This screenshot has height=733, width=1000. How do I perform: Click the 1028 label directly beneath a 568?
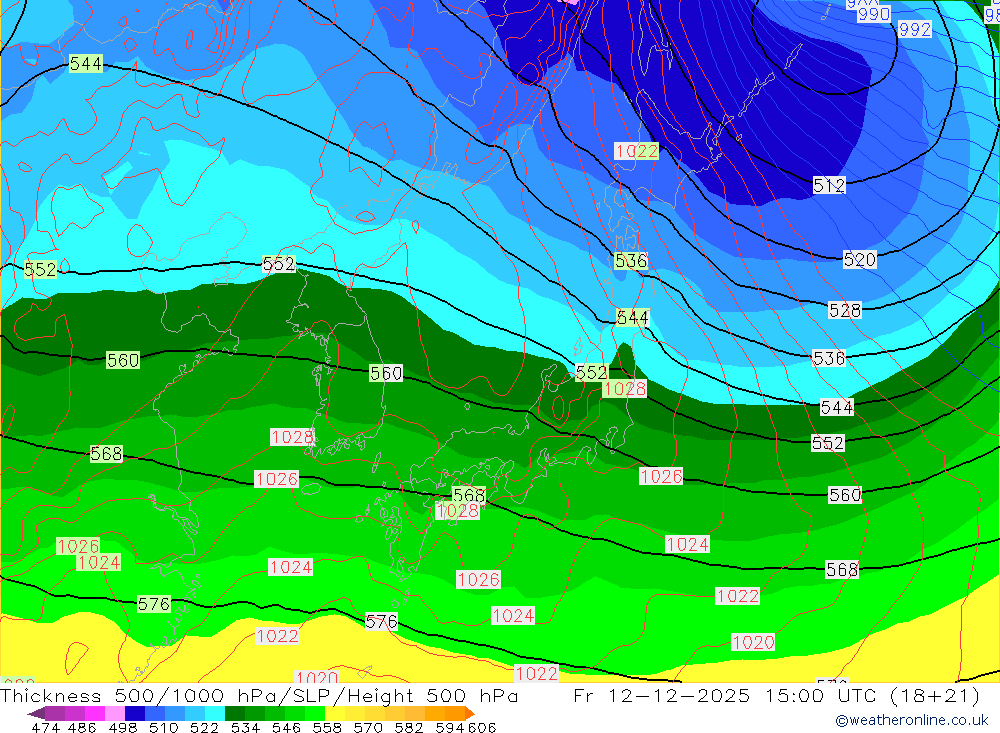457,511
